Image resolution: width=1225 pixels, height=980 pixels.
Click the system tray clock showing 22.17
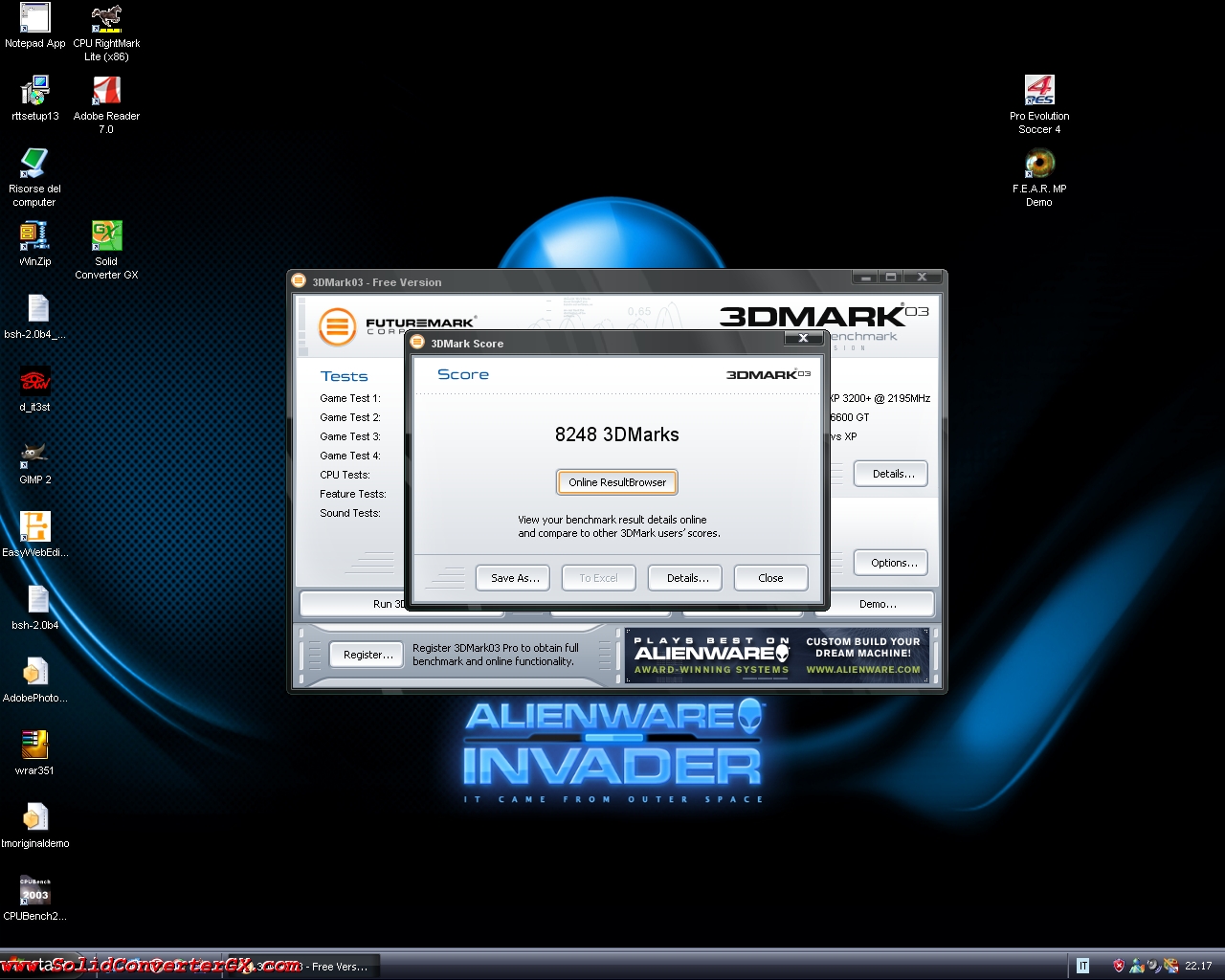point(1198,967)
